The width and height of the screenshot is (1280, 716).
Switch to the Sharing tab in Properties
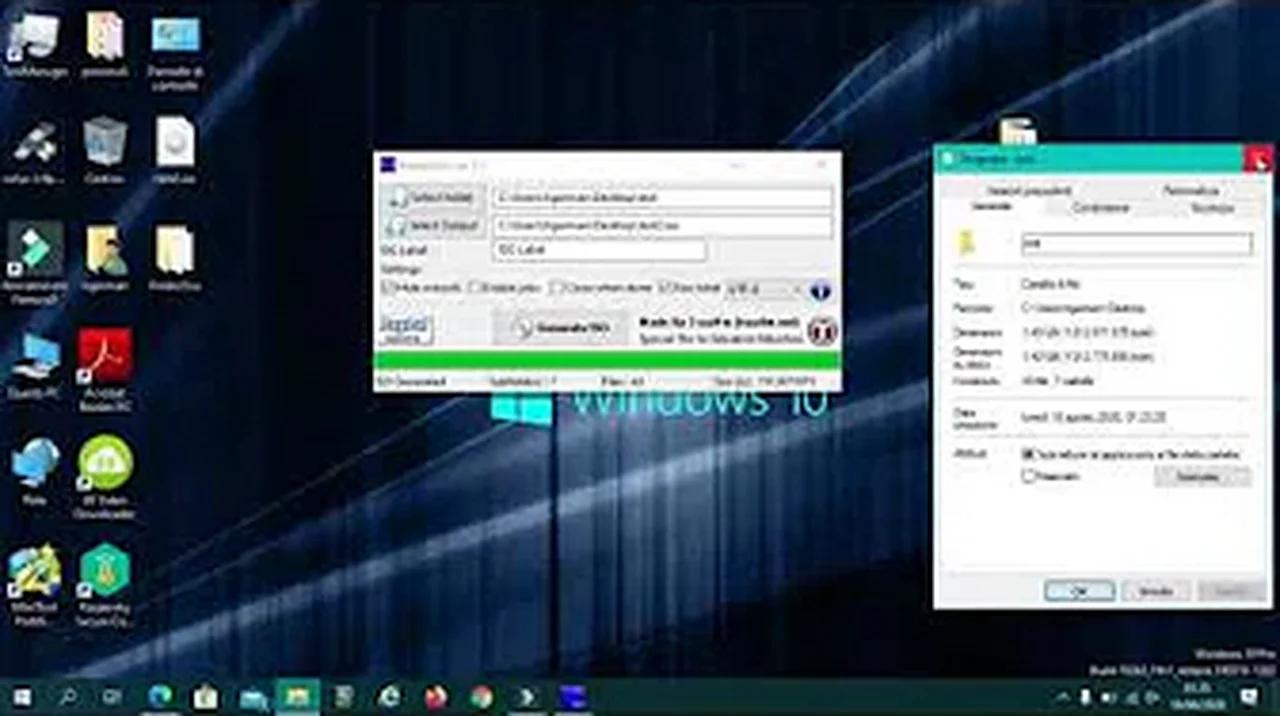pyautogui.click(x=1100, y=208)
